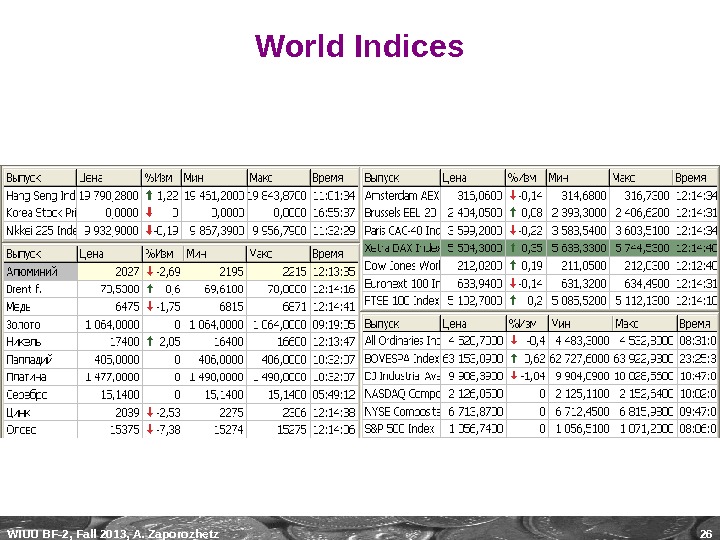Click the red down arrow in Цинк row
Image resolution: width=720 pixels, height=540 pixels.
tap(150, 412)
